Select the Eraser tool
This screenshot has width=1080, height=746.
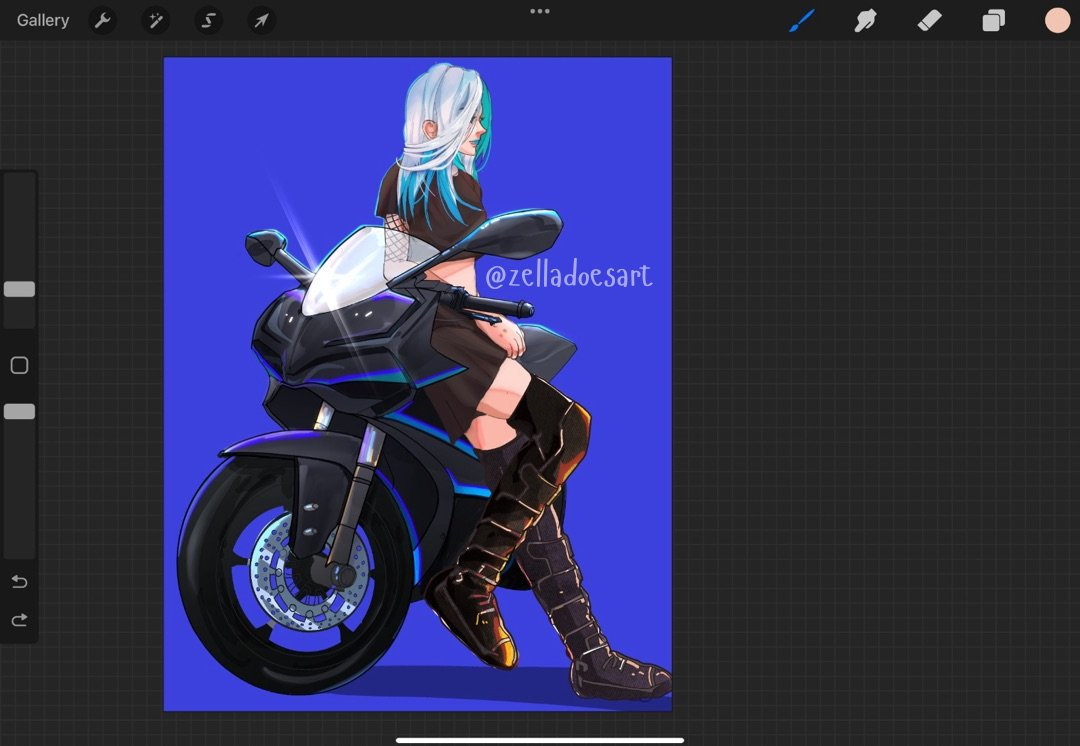(x=929, y=20)
